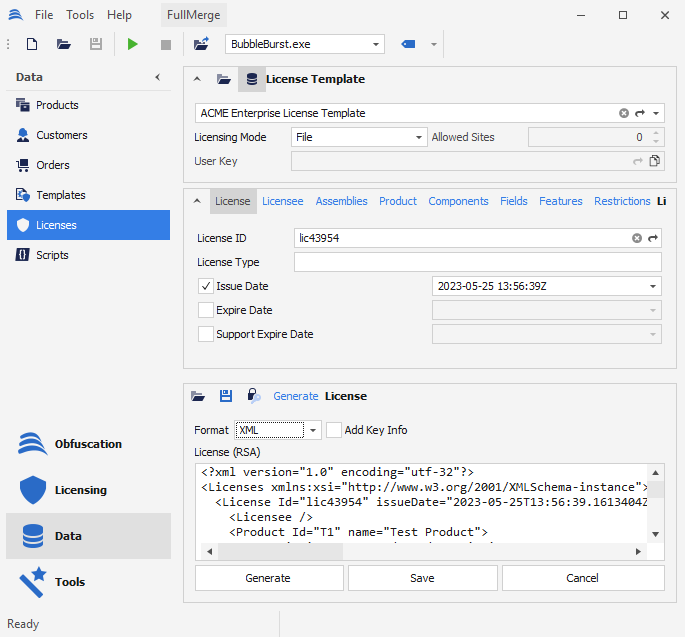Viewport: 685px width, 637px height.
Task: Click the database icon beside License Template
Action: pos(251,79)
